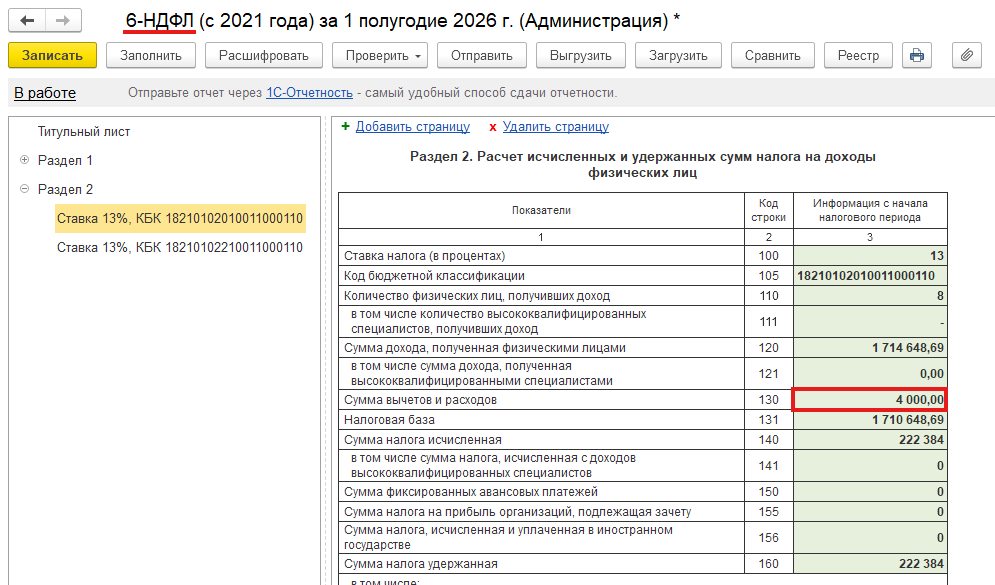Click the Сумма вычетов и расходов label
Viewport: 995px width, 585px height.
tap(420, 400)
